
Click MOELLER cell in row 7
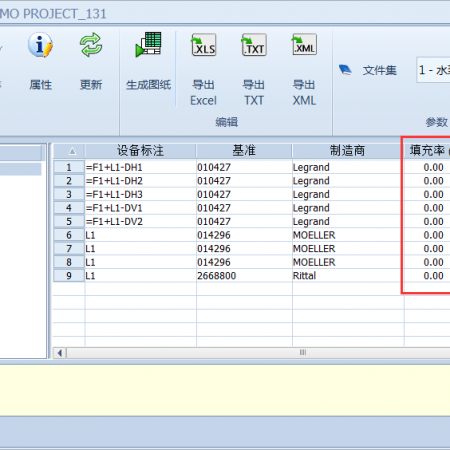coord(348,249)
